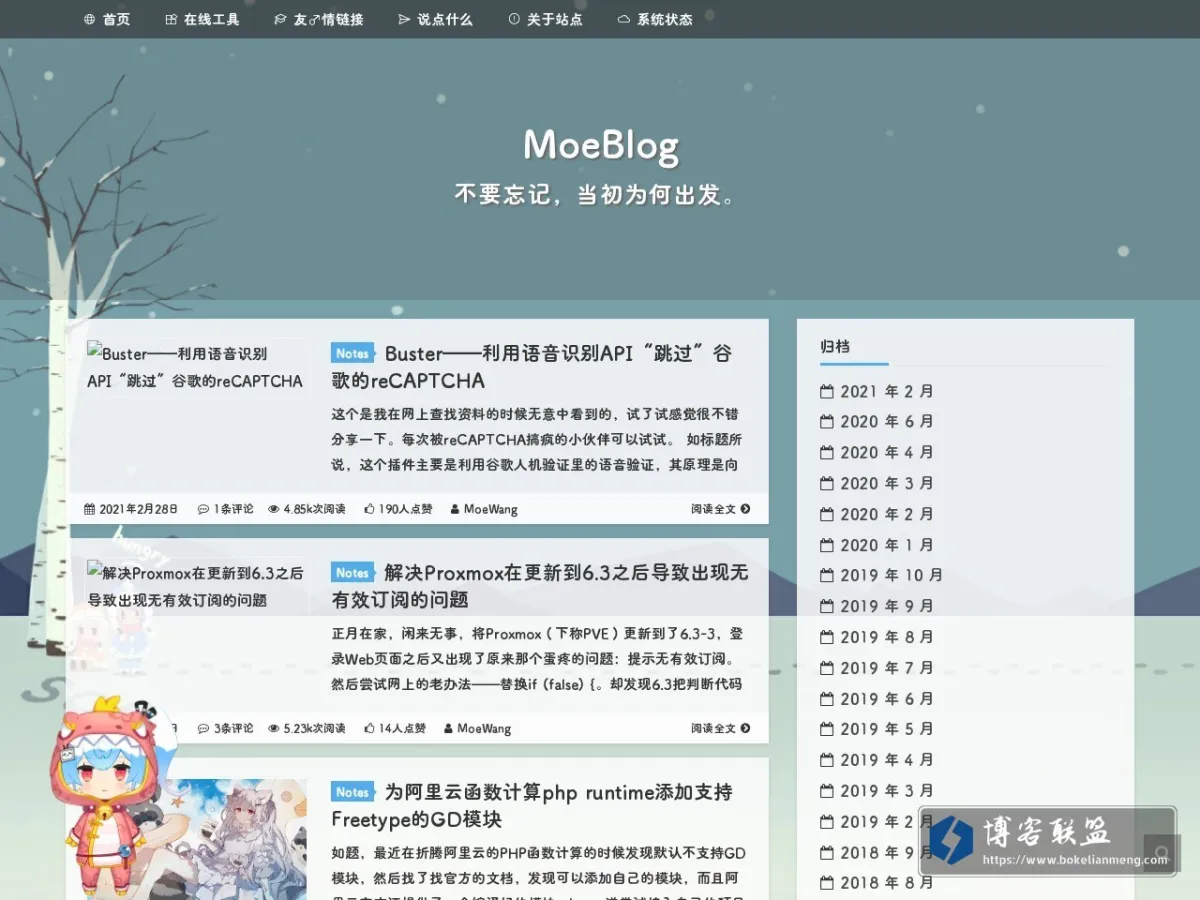Open archive 2019 年 6 月
1200x900 pixels.
click(x=878, y=699)
